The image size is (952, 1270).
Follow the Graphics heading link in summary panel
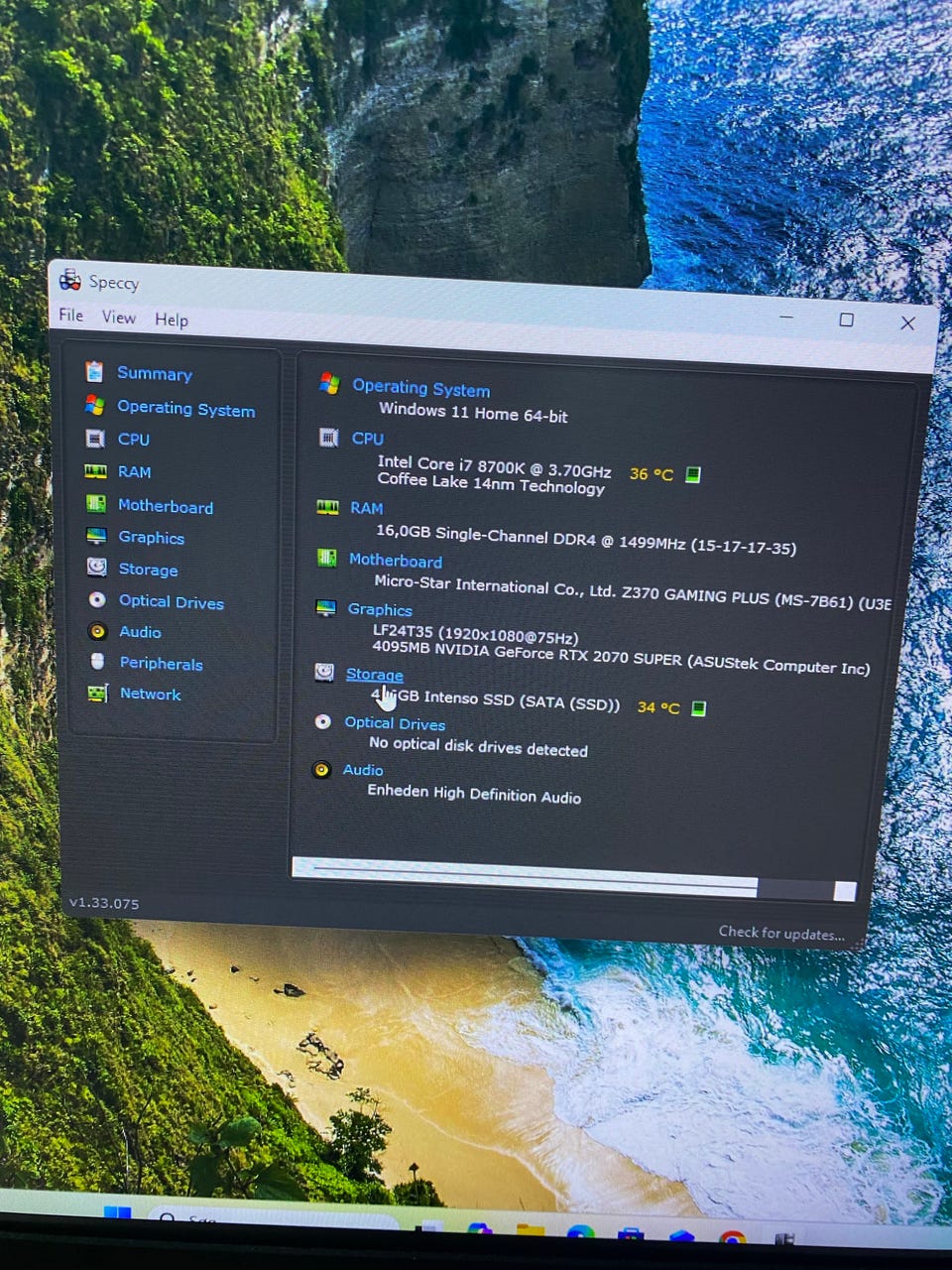[380, 609]
